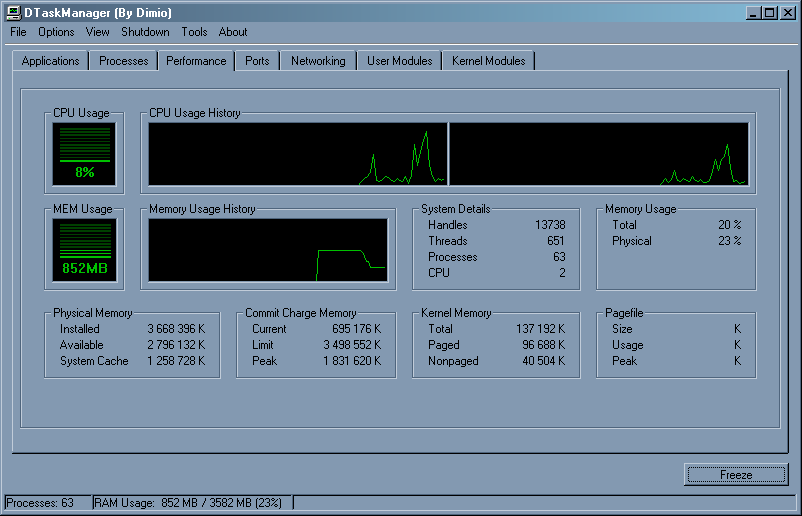
Task: Switch to the Ports tab
Action: pos(257,61)
